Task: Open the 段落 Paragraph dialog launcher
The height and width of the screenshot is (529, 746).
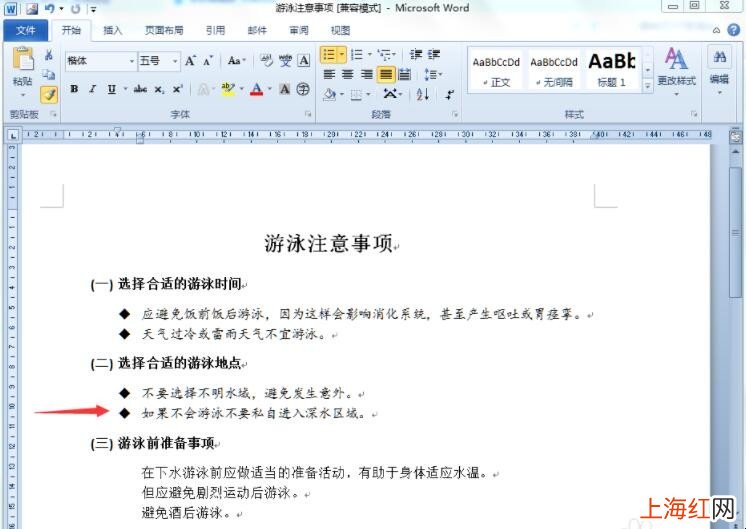Action: (x=455, y=114)
